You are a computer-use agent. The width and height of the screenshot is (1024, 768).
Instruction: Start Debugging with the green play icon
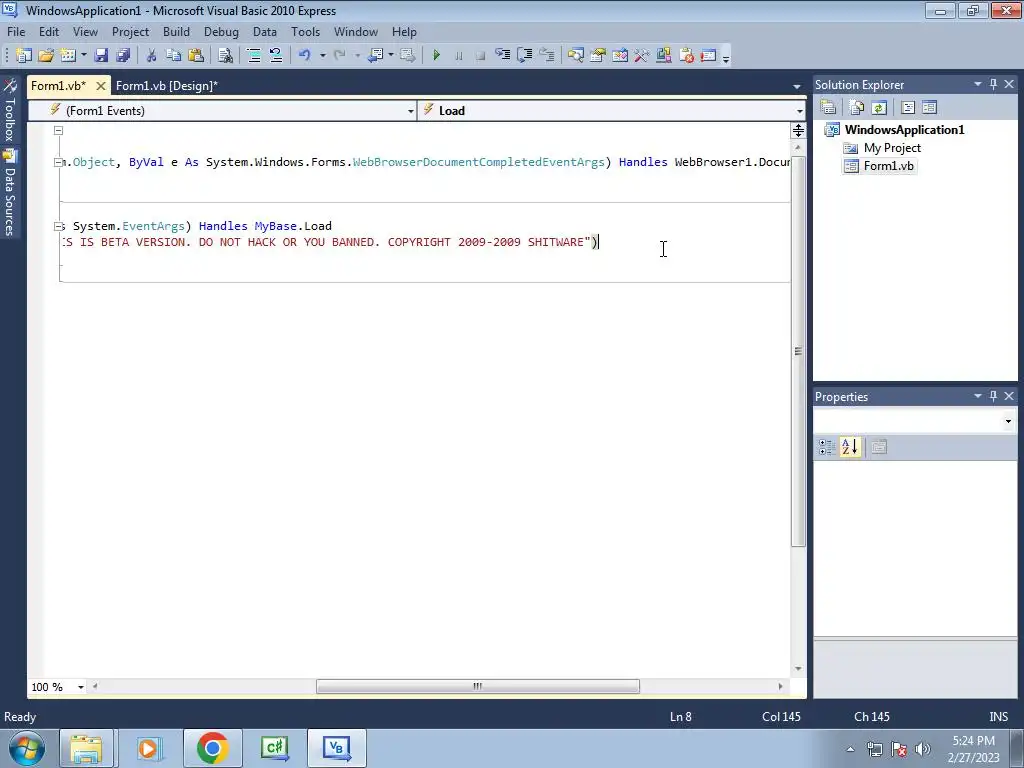coord(437,56)
